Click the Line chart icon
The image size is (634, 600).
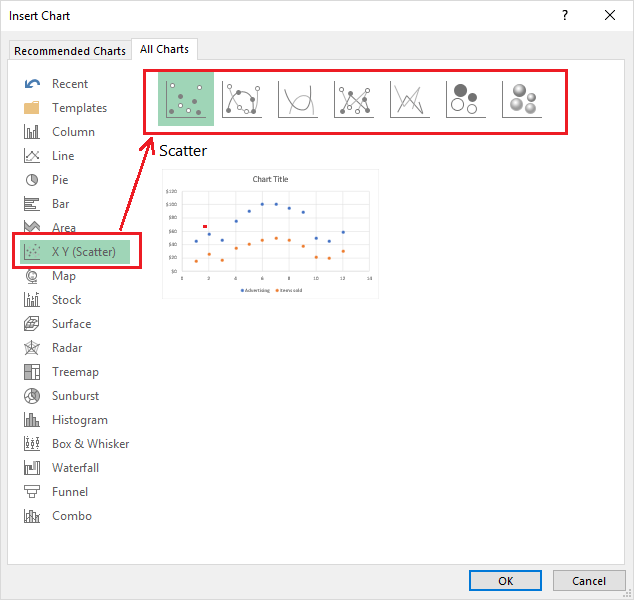click(32, 156)
